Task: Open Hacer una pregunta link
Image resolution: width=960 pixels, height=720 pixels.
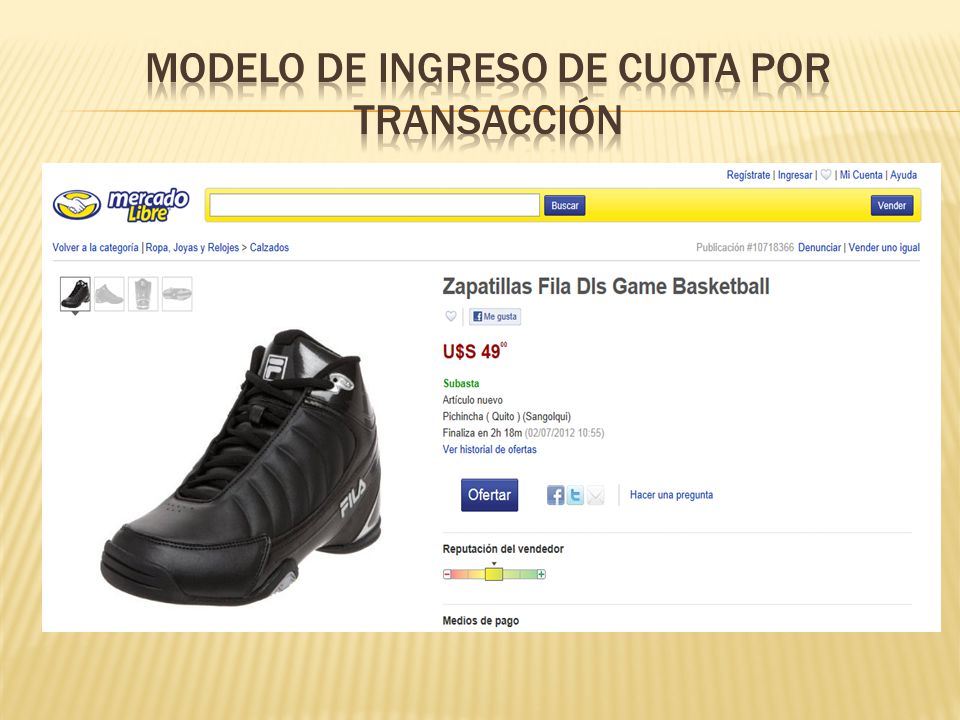Action: pos(671,495)
